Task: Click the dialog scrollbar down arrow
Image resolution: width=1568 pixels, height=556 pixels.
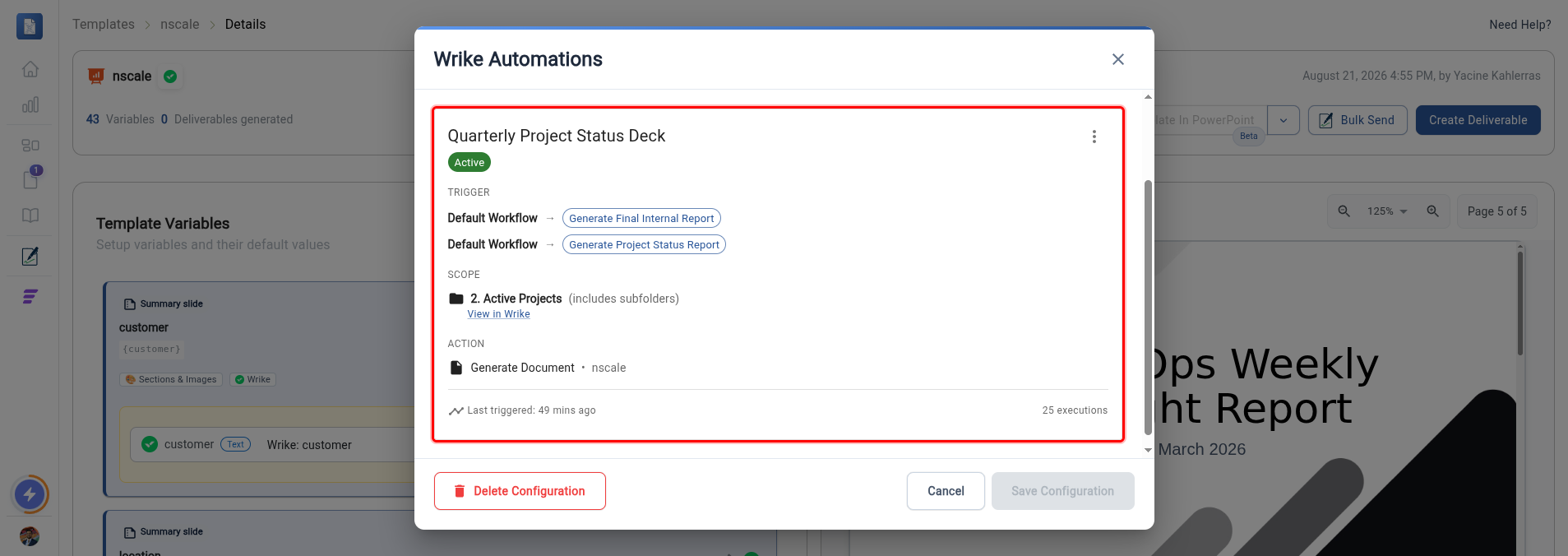Action: tap(1148, 451)
